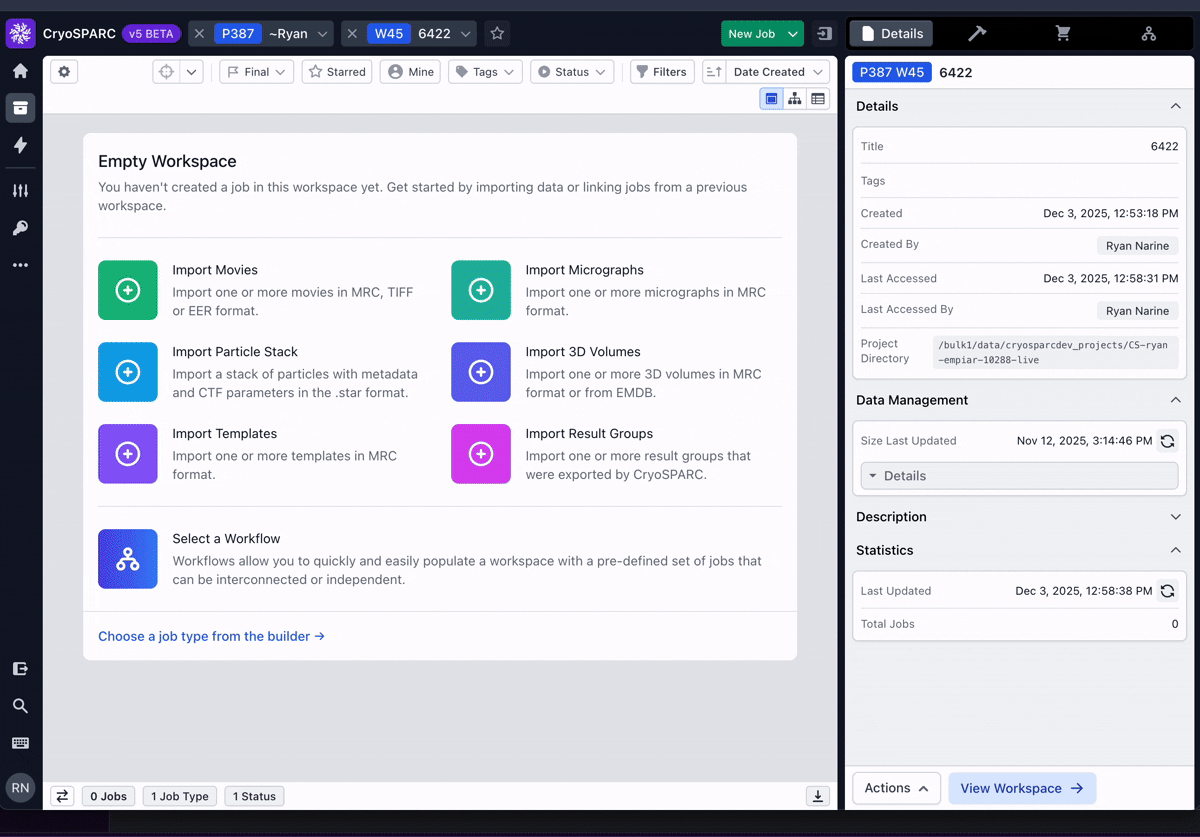1200x837 pixels.
Task: Open the cart tab in right panel
Action: click(x=1063, y=34)
